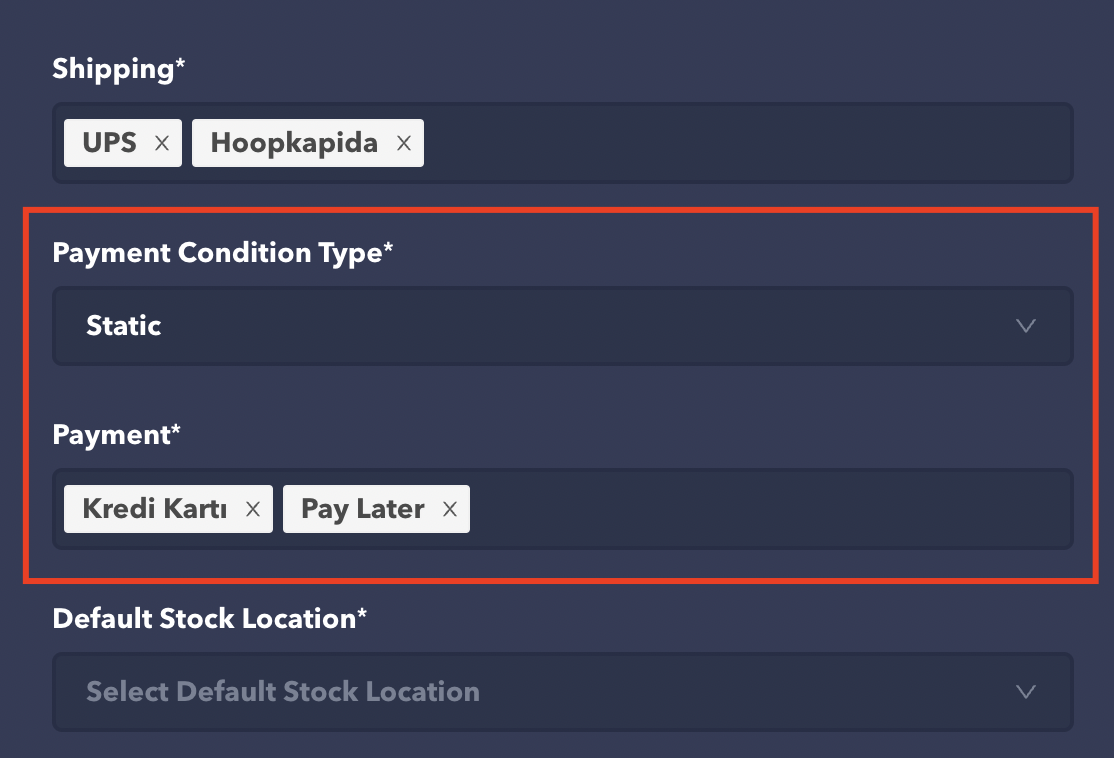The width and height of the screenshot is (1114, 758).
Task: Click the Payment Condition Type label
Action: point(216,253)
